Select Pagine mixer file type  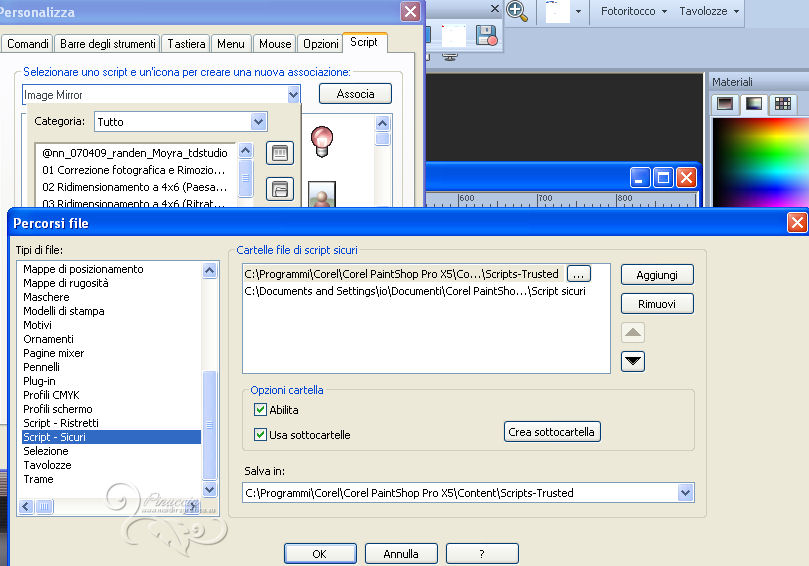point(53,353)
